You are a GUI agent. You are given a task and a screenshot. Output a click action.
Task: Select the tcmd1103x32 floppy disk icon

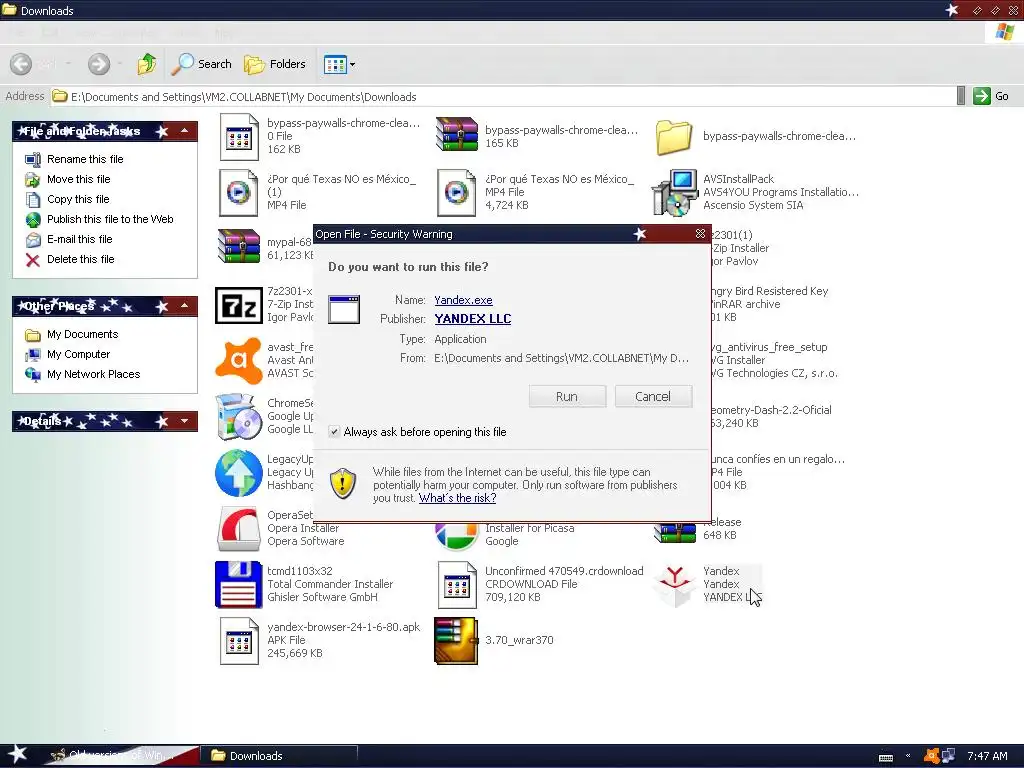coord(238,584)
